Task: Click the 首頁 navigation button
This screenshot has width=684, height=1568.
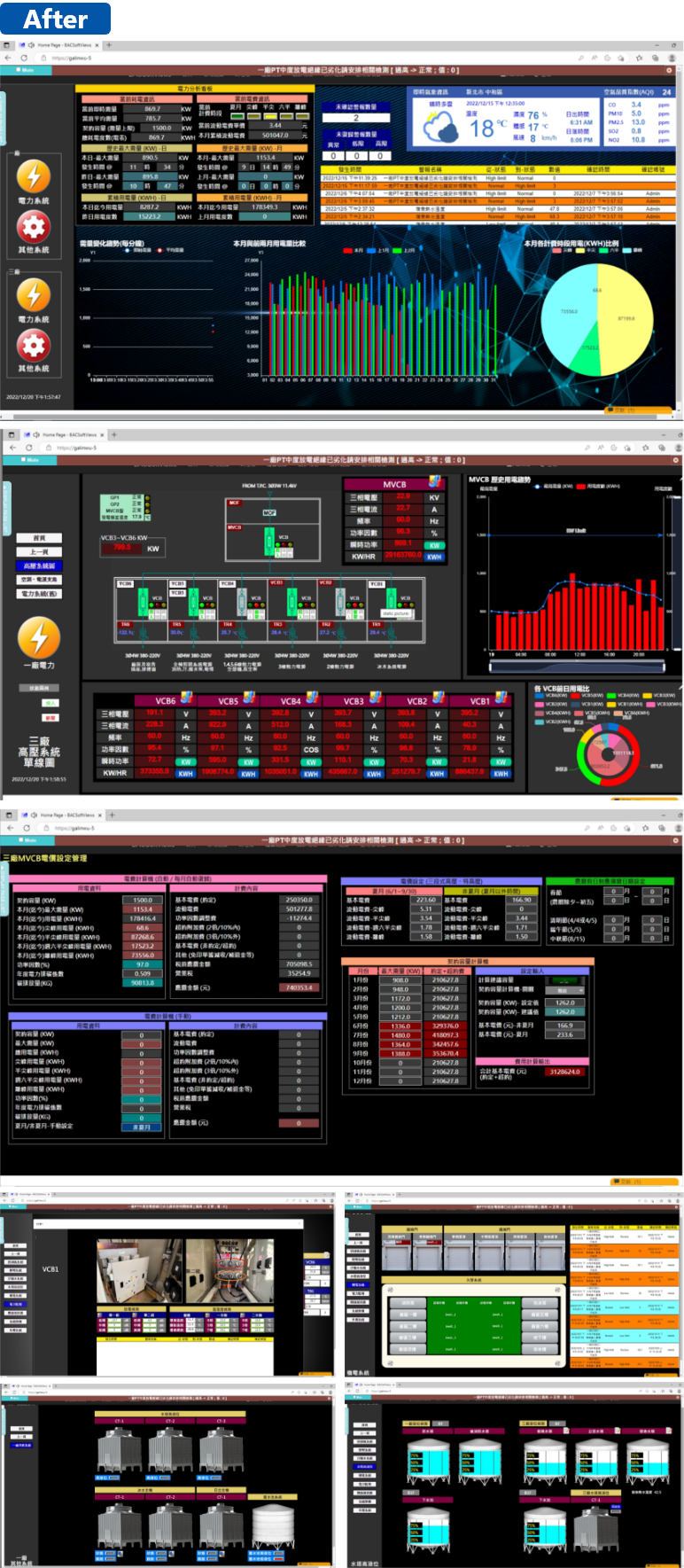Action: [x=39, y=538]
